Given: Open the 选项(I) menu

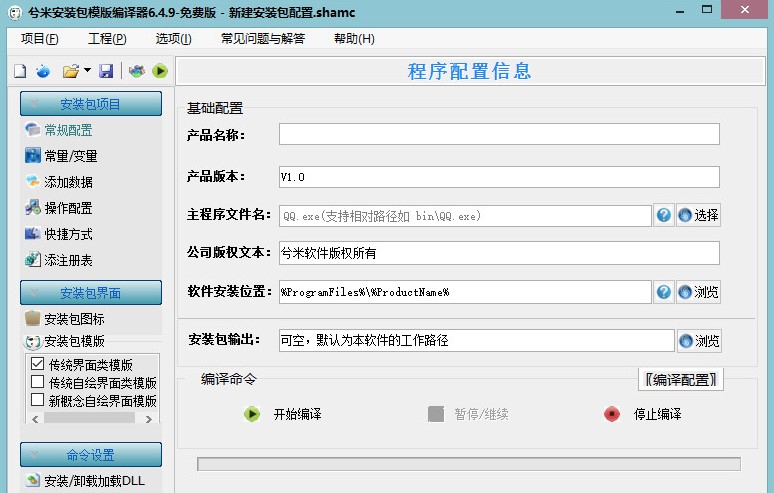Looking at the screenshot, I should pyautogui.click(x=173, y=38).
